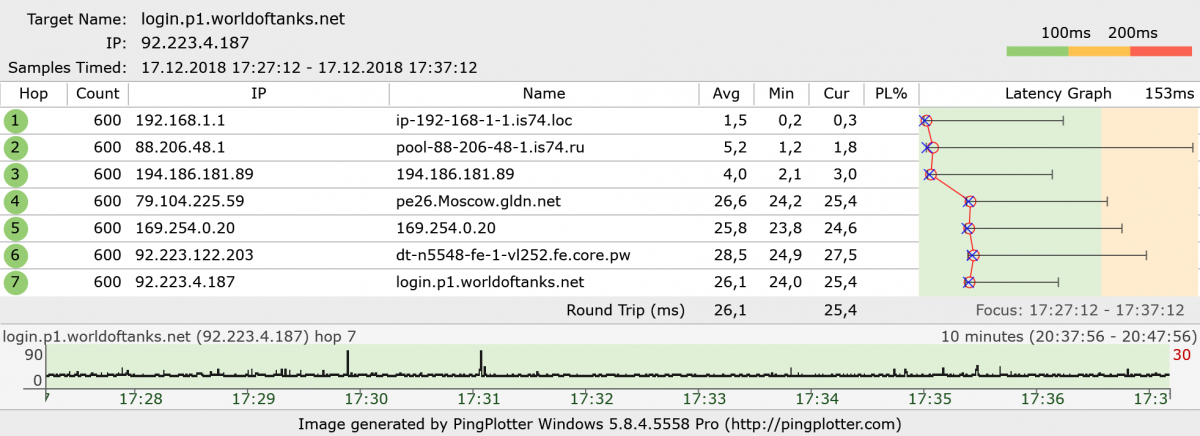1200x436 pixels.
Task: Click the green hop 1 circle icon
Action: pyautogui.click(x=16, y=121)
